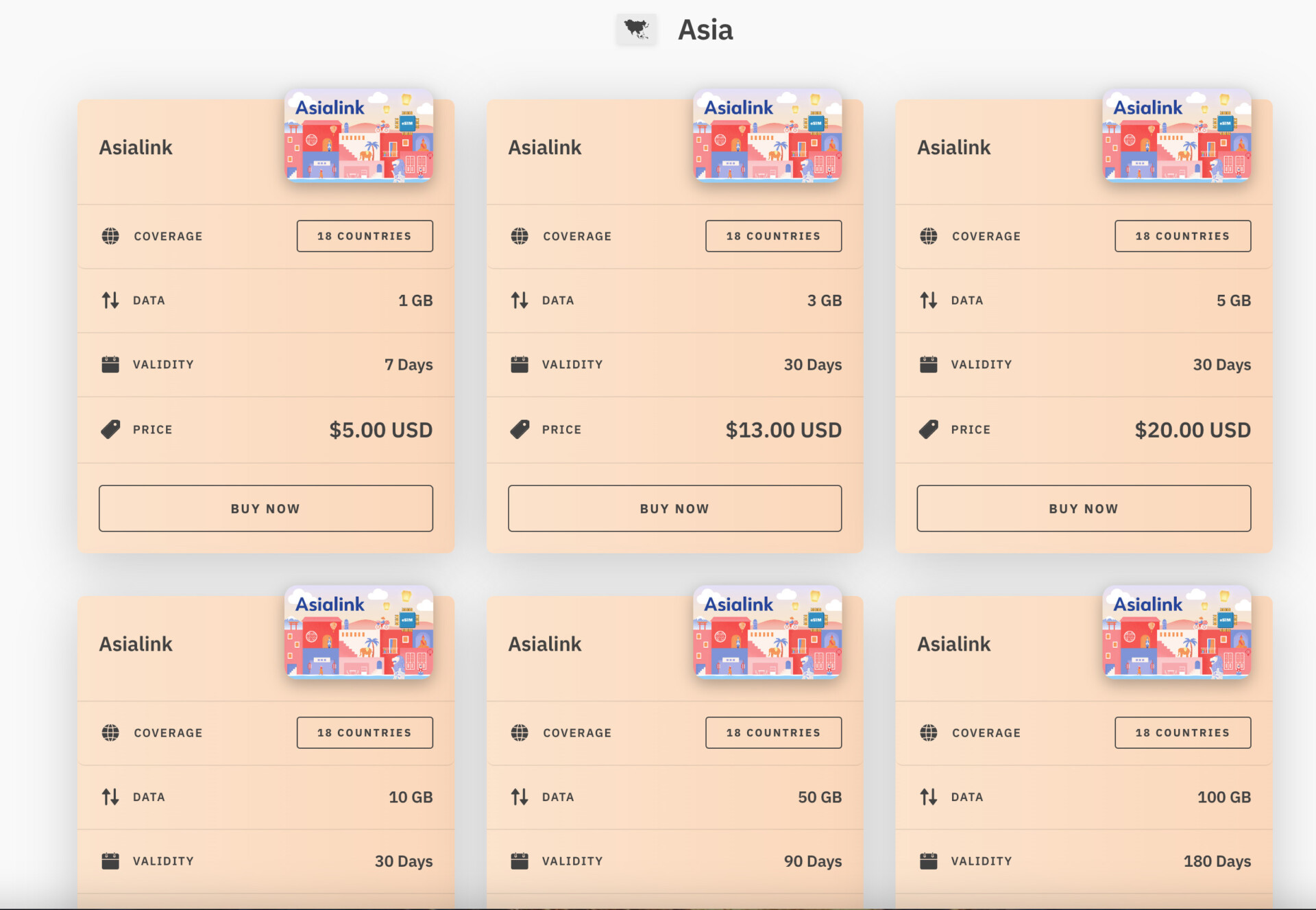Image resolution: width=1316 pixels, height=910 pixels.
Task: Click the coverage globe icon on the 10 GB card
Action: (x=110, y=732)
